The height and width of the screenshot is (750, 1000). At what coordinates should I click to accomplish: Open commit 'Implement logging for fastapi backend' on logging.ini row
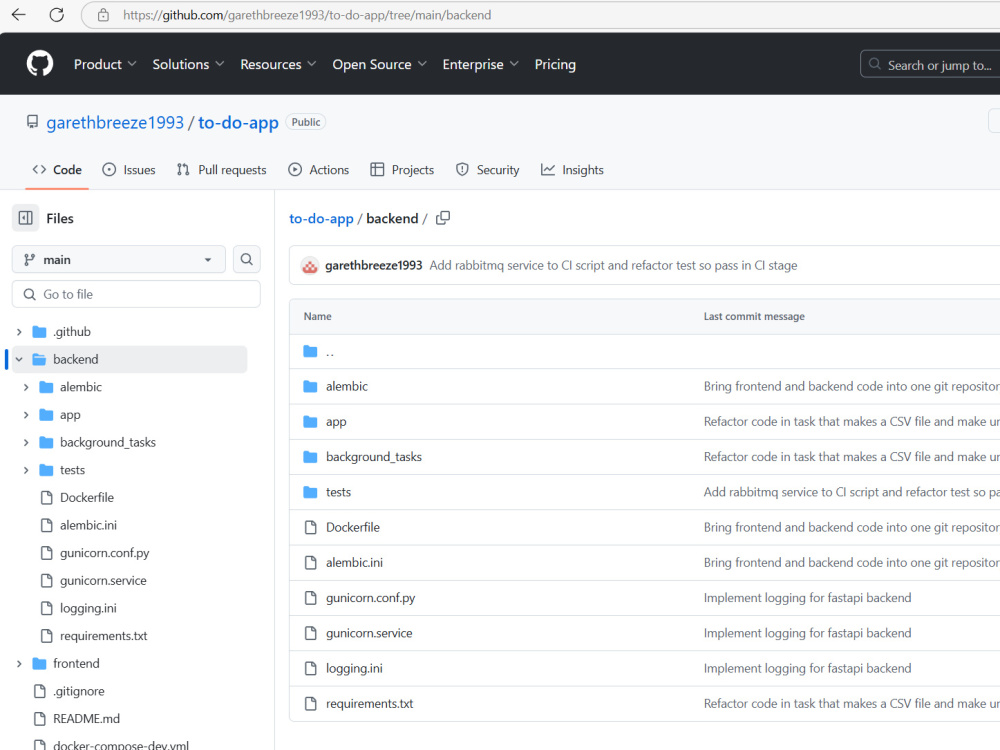[x=807, y=668]
